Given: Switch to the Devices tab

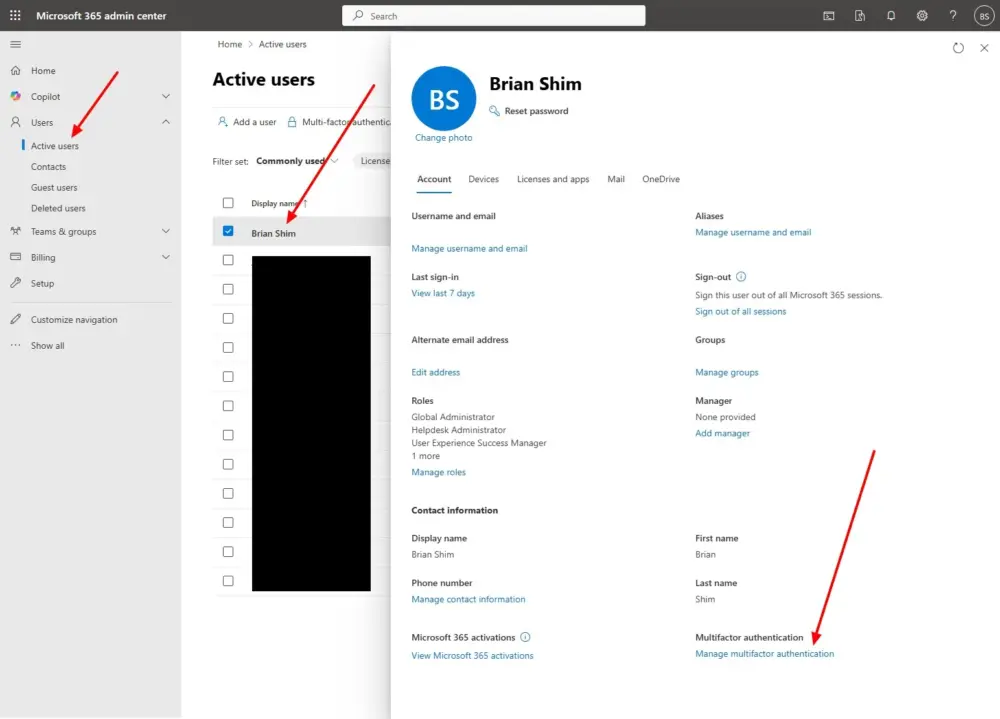Looking at the screenshot, I should point(483,179).
